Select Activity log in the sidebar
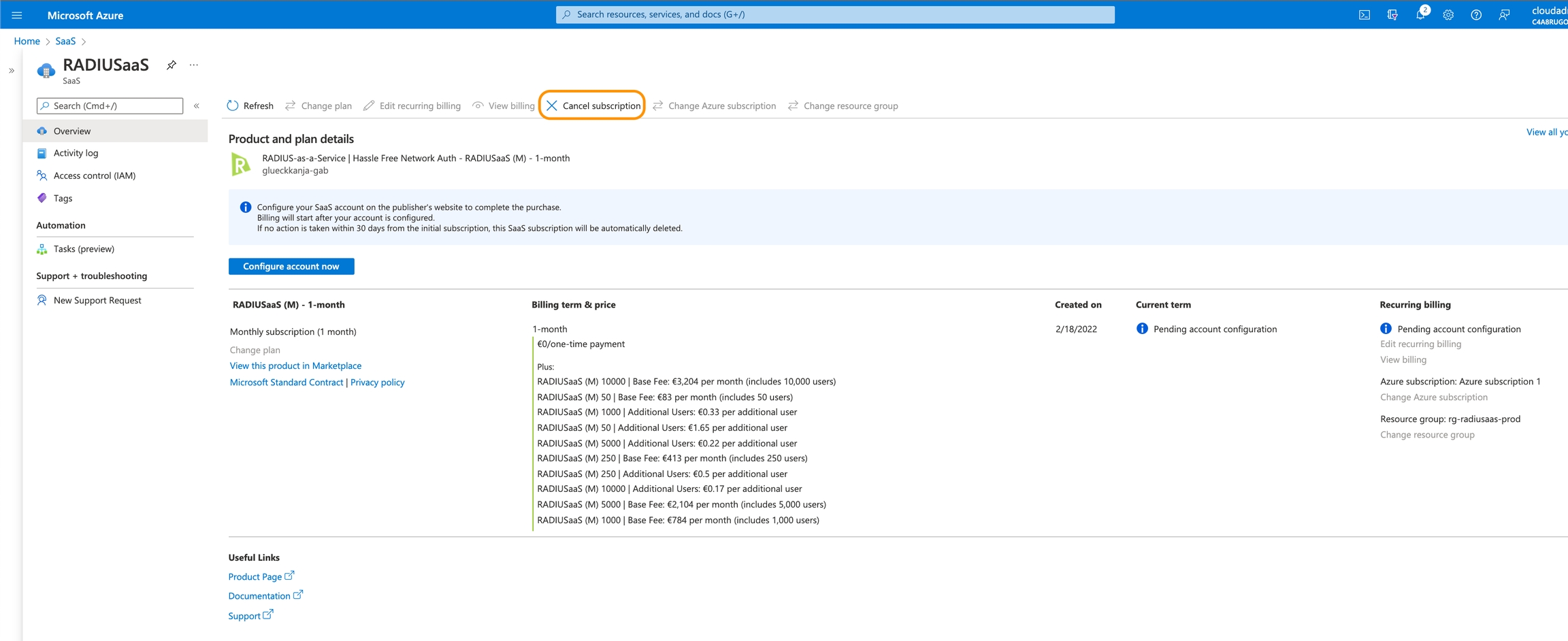This screenshot has width=1568, height=641. coord(76,153)
